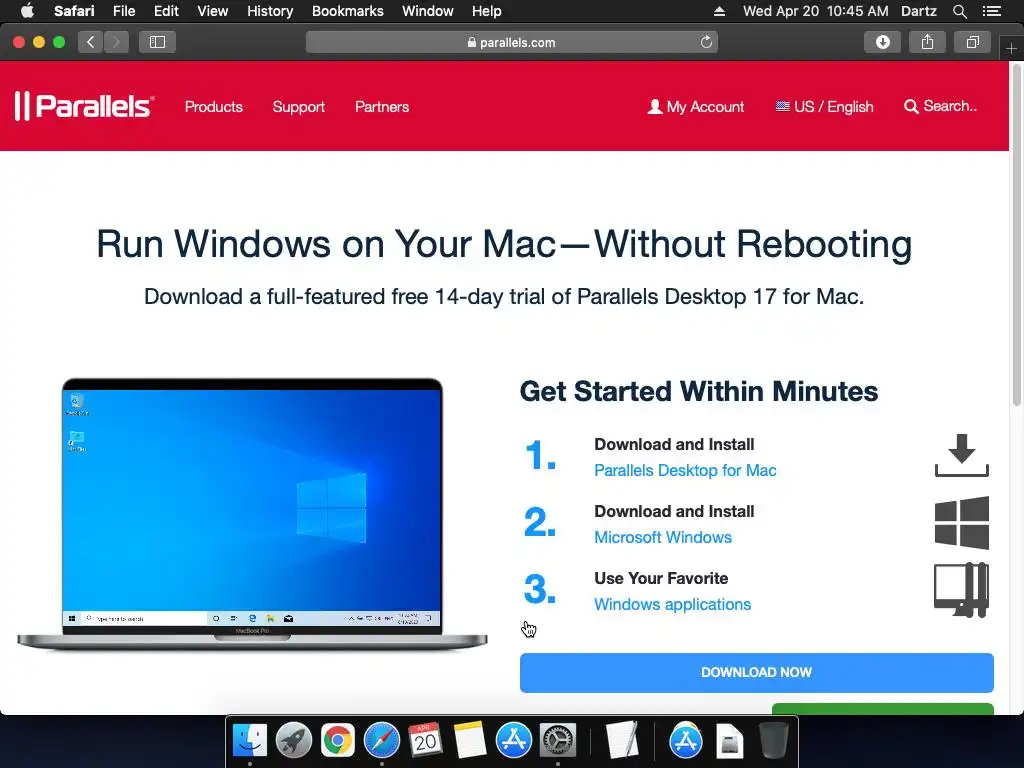Go back with Safari's back arrow

coord(90,42)
